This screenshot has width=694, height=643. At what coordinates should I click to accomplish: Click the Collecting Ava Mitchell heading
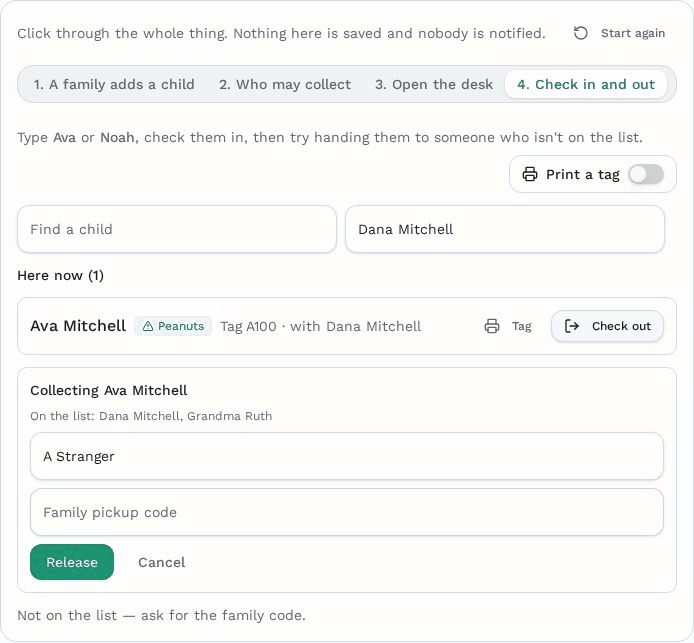point(109,390)
